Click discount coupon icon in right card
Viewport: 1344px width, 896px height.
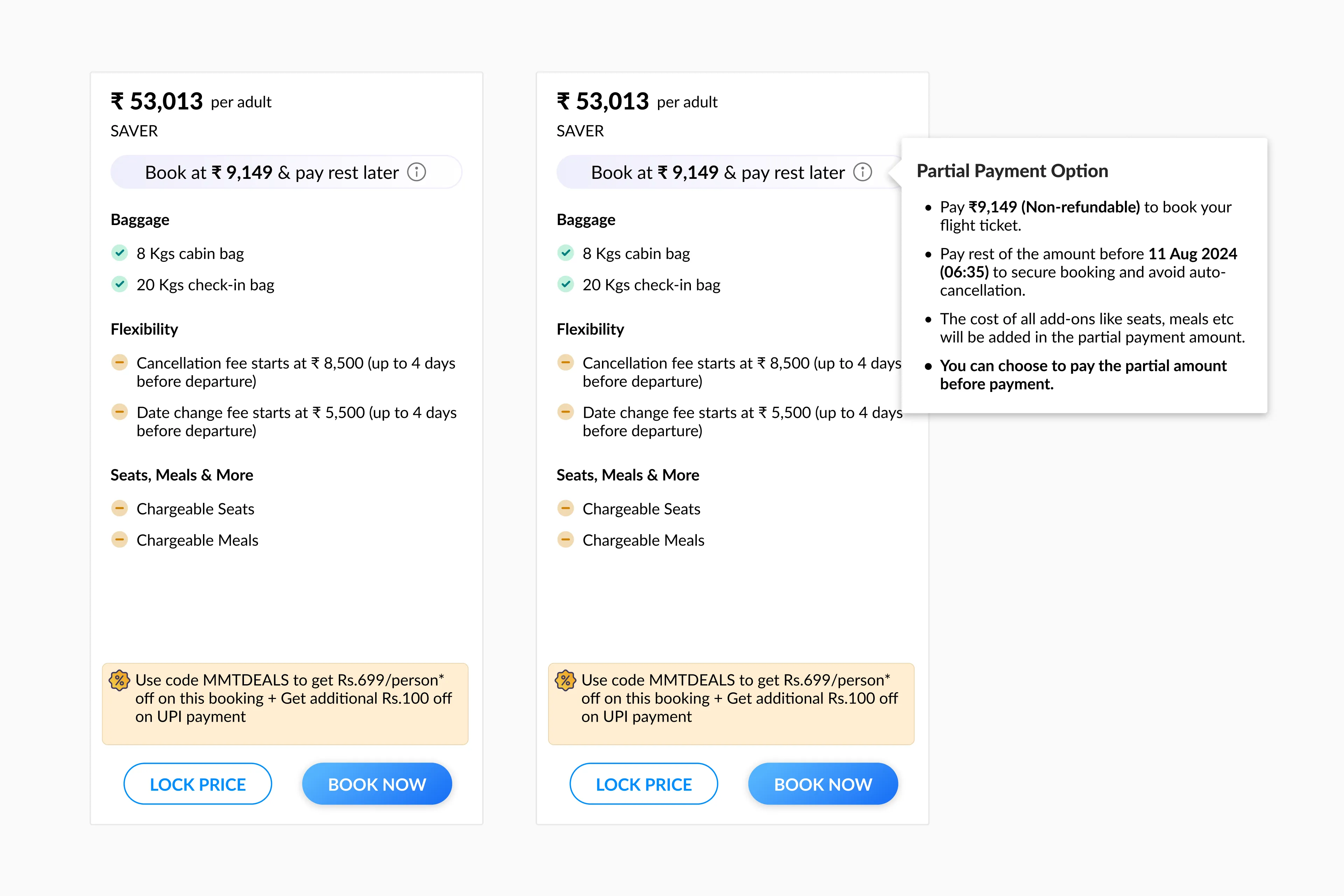565,680
